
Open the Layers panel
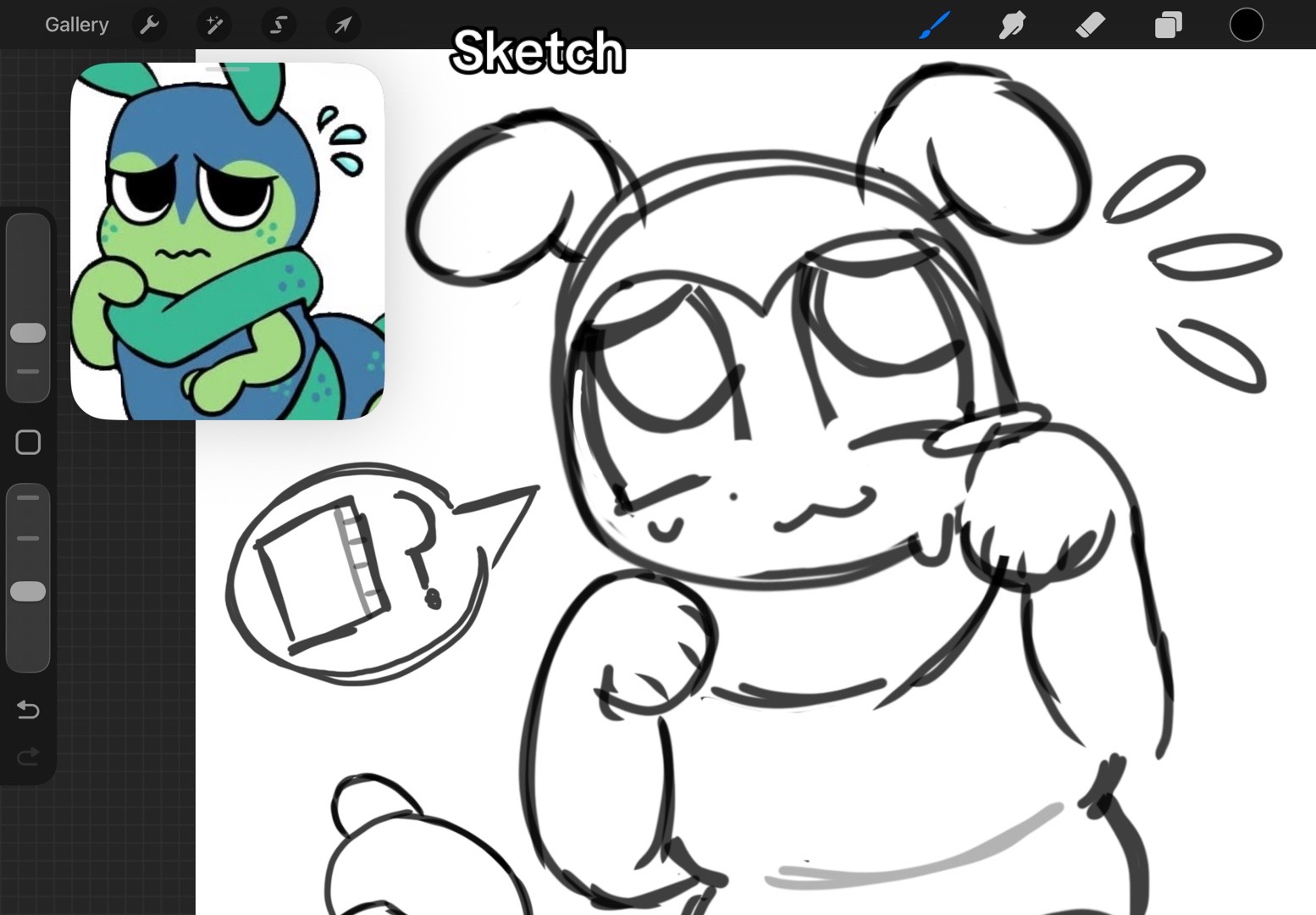[x=1168, y=25]
